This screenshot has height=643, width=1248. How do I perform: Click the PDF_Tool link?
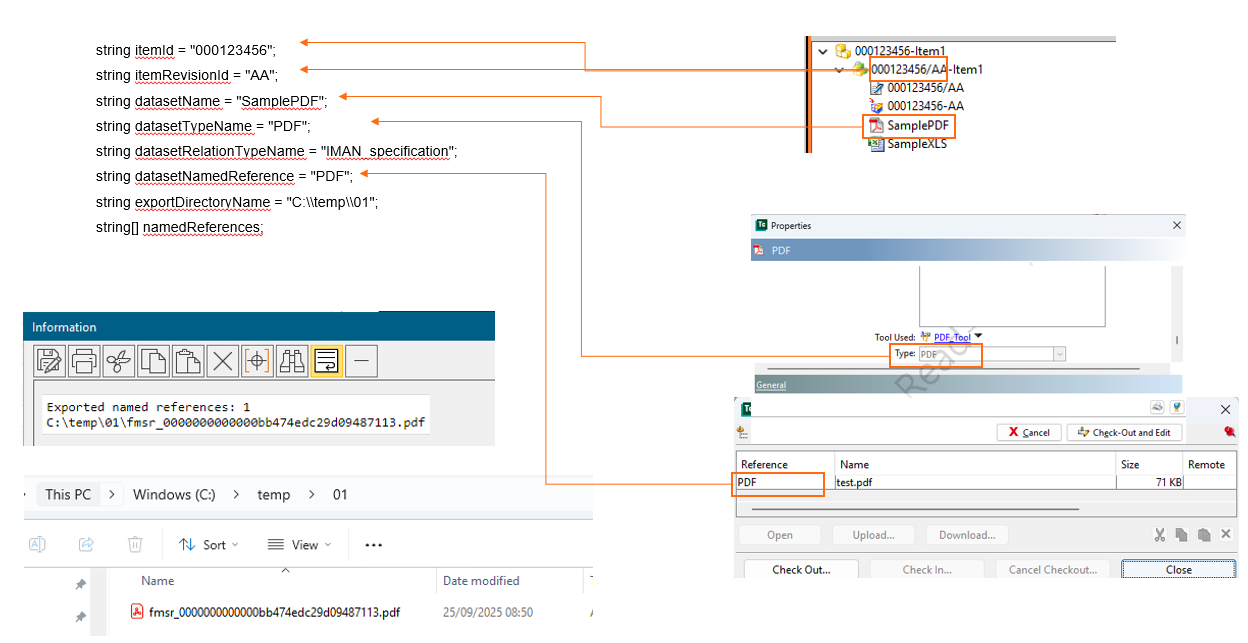[x=952, y=337]
